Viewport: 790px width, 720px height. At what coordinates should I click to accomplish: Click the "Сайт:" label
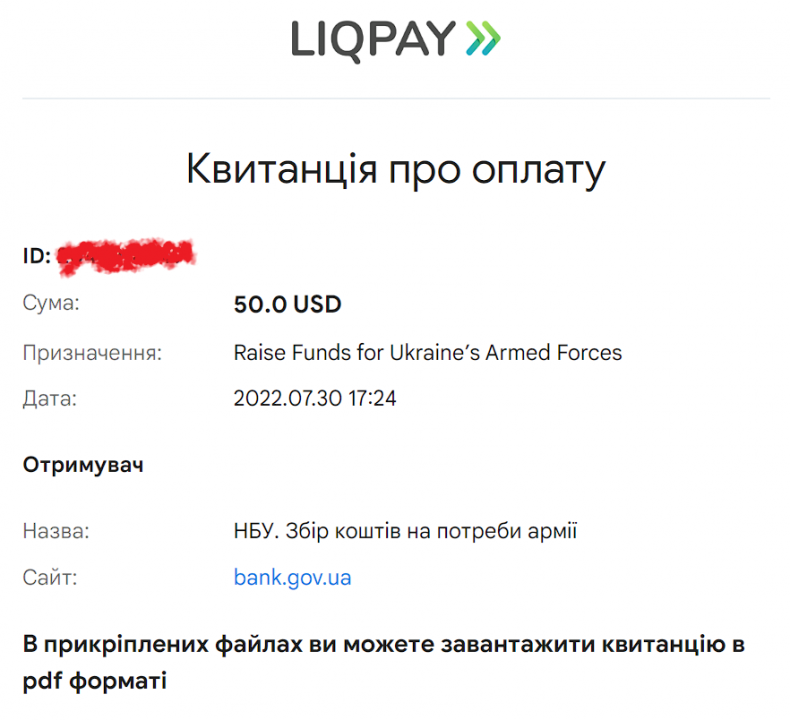tap(50, 577)
